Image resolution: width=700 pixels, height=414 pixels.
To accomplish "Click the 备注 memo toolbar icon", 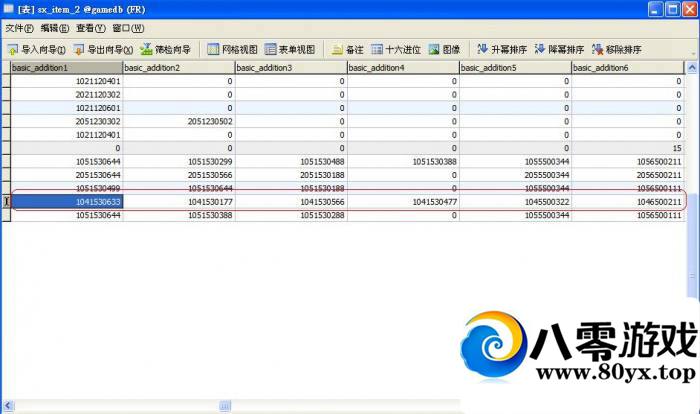I will click(x=349, y=49).
